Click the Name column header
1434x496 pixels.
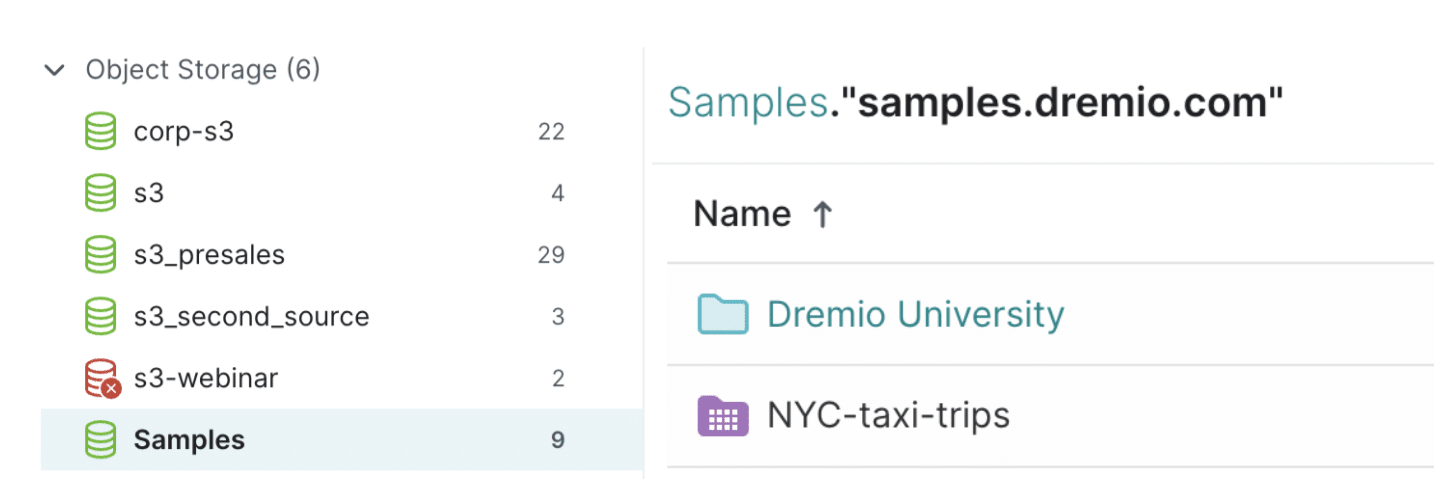742,214
